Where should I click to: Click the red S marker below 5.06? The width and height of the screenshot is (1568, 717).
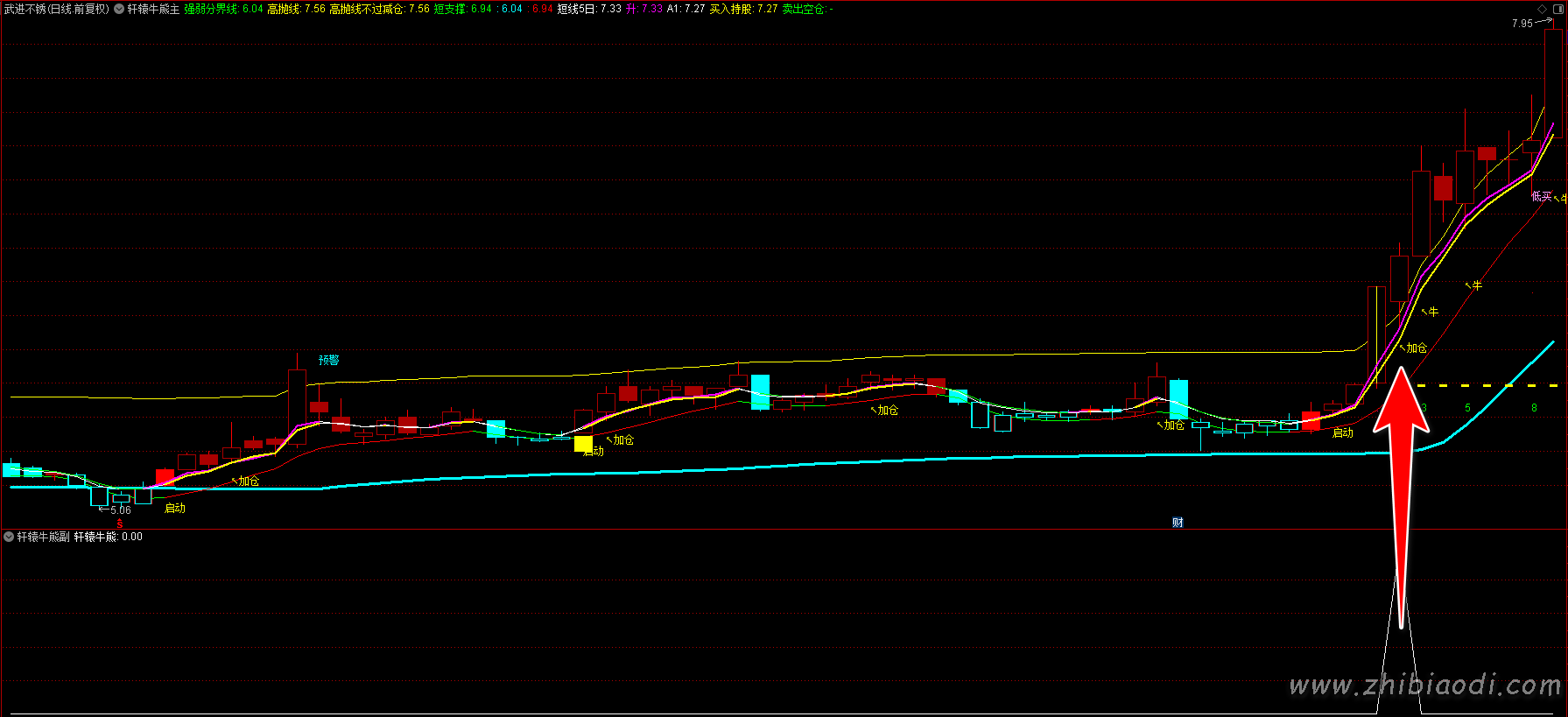(x=120, y=524)
